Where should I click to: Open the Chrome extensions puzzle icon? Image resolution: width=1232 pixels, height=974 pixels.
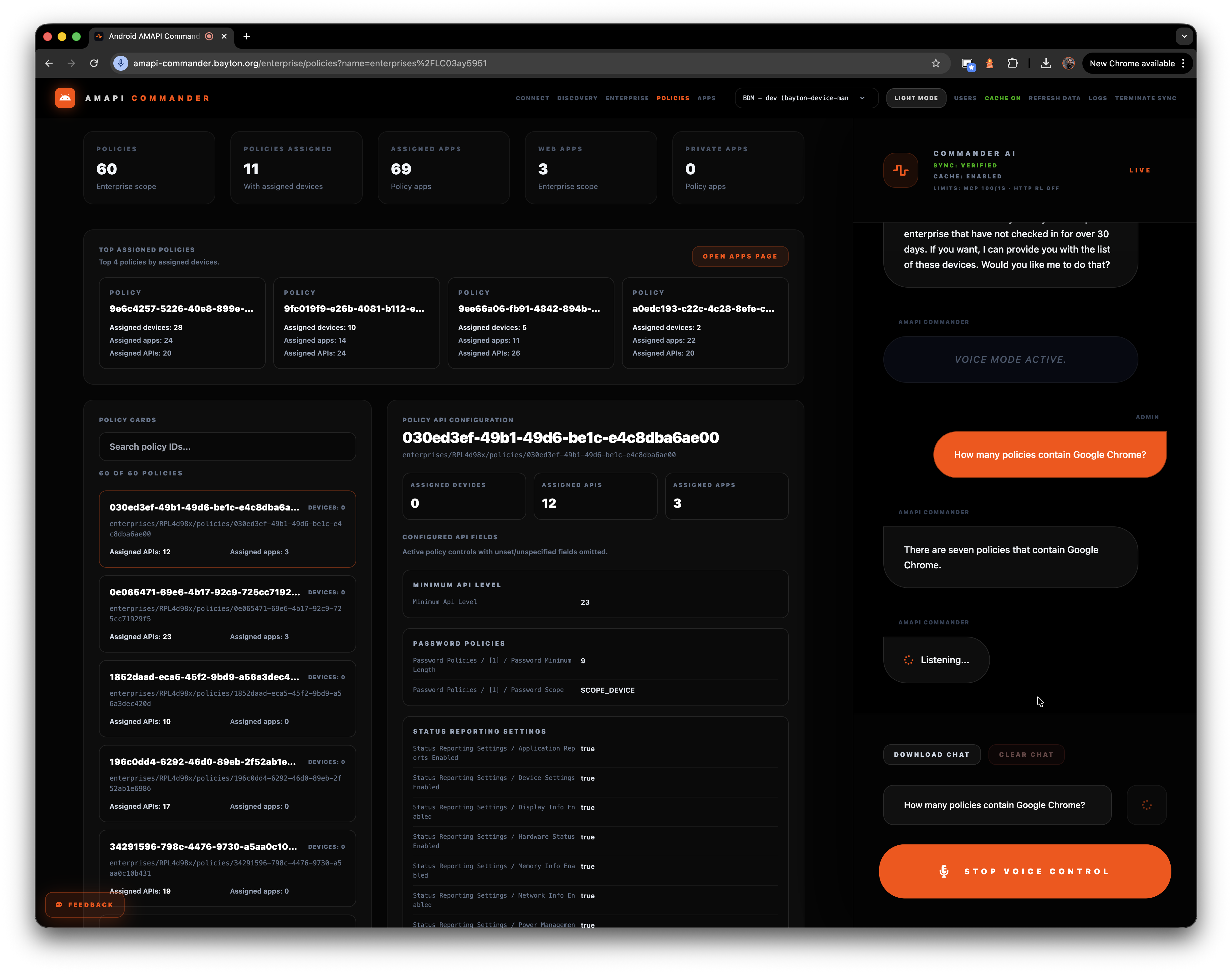point(1012,63)
